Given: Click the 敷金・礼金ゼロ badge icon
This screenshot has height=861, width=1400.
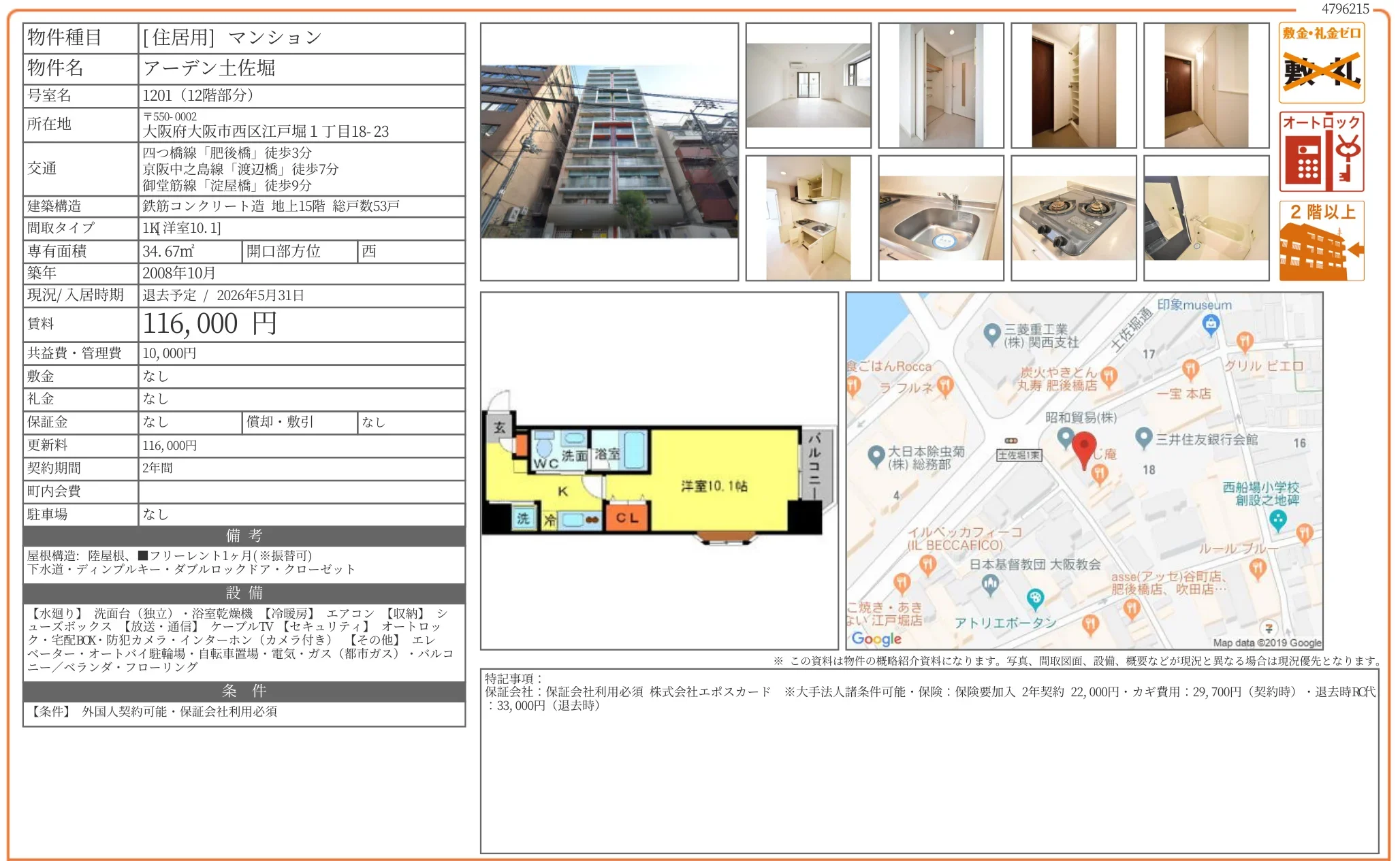Looking at the screenshot, I should tap(1321, 63).
